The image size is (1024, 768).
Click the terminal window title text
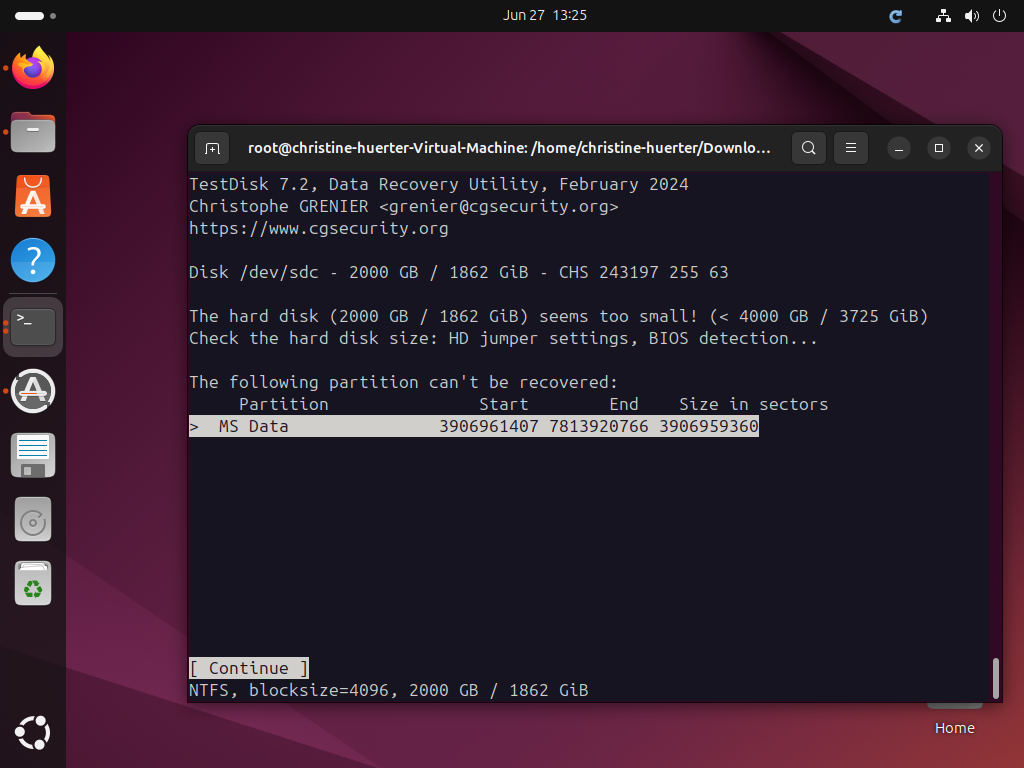click(509, 148)
